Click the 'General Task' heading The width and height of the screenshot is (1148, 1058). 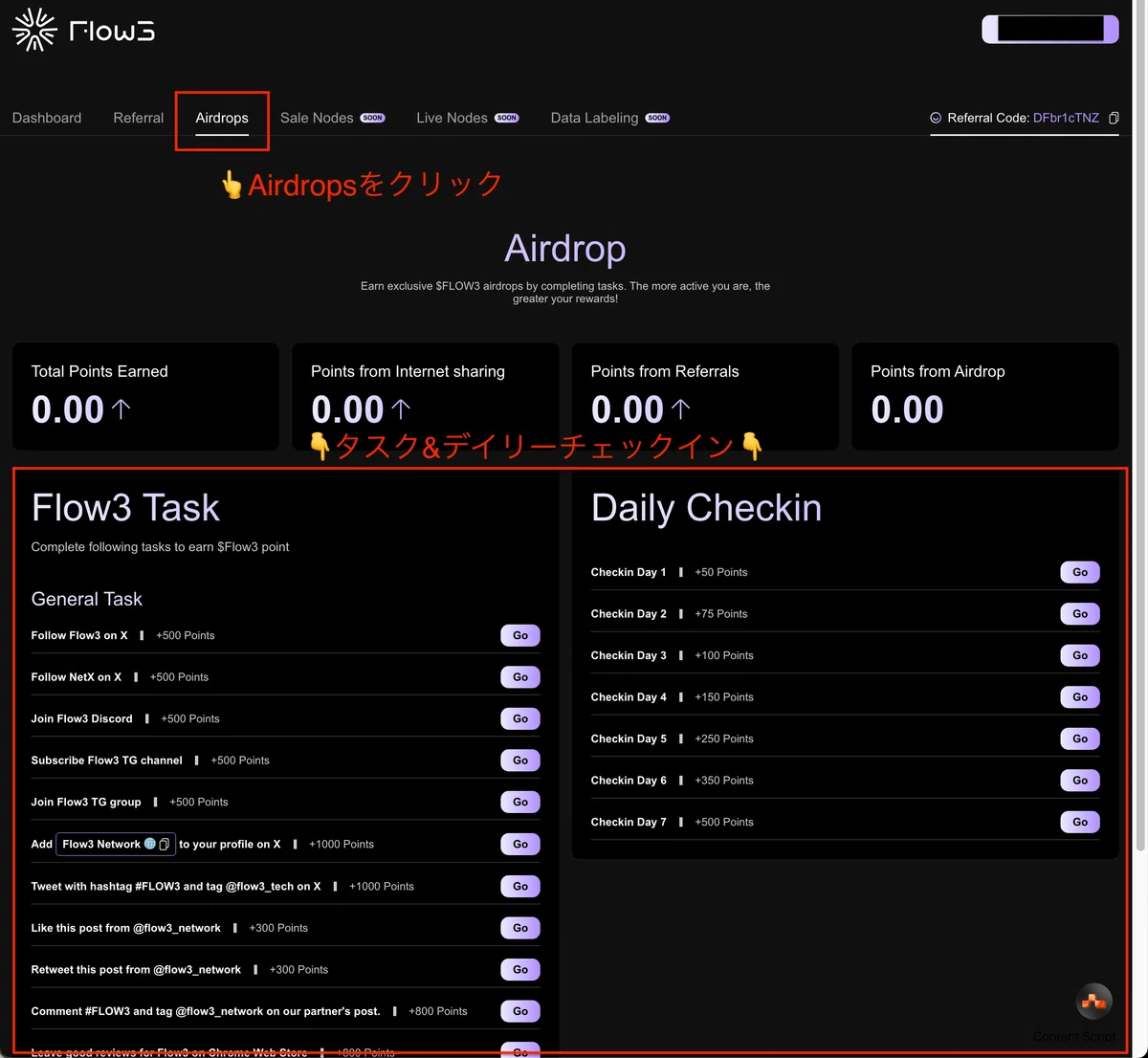[x=87, y=599]
